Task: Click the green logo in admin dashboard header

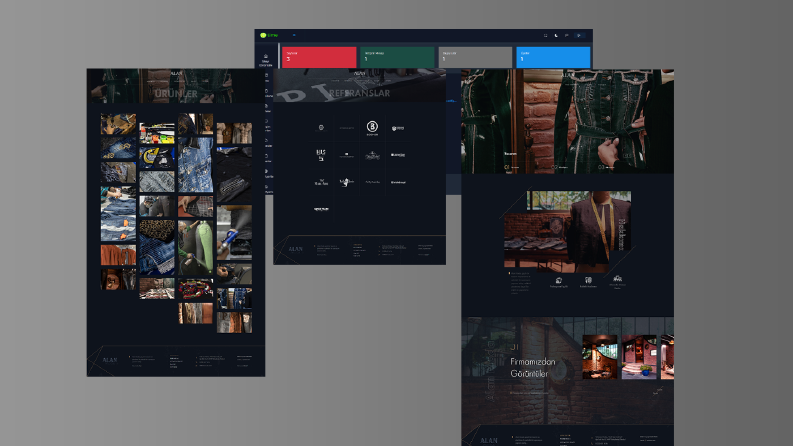Action: pos(269,35)
